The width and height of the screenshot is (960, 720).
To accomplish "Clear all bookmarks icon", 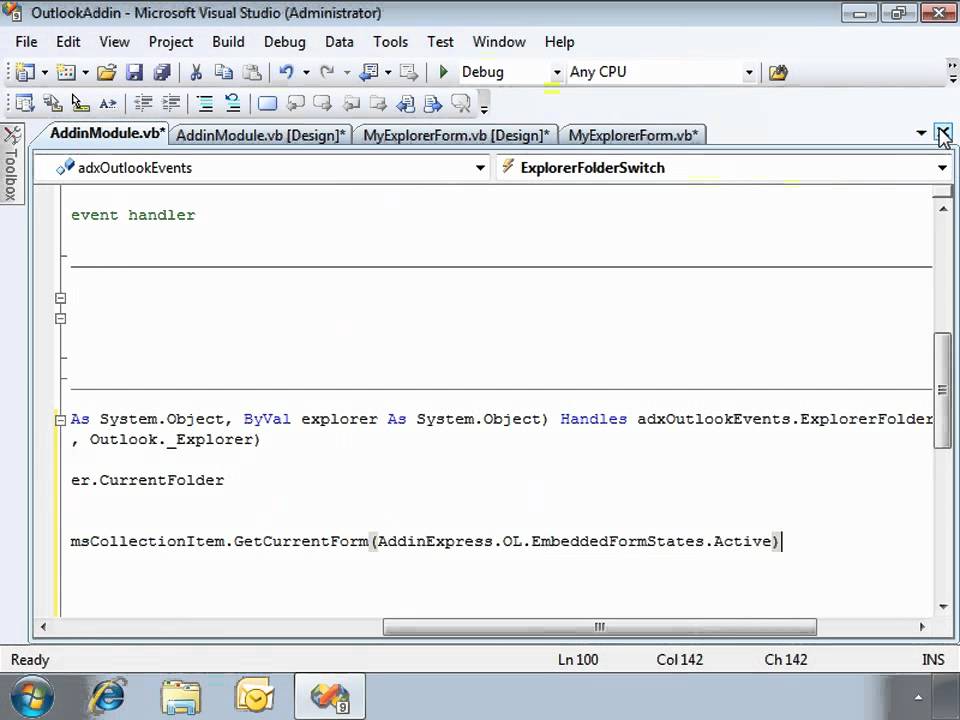I will pos(461,103).
